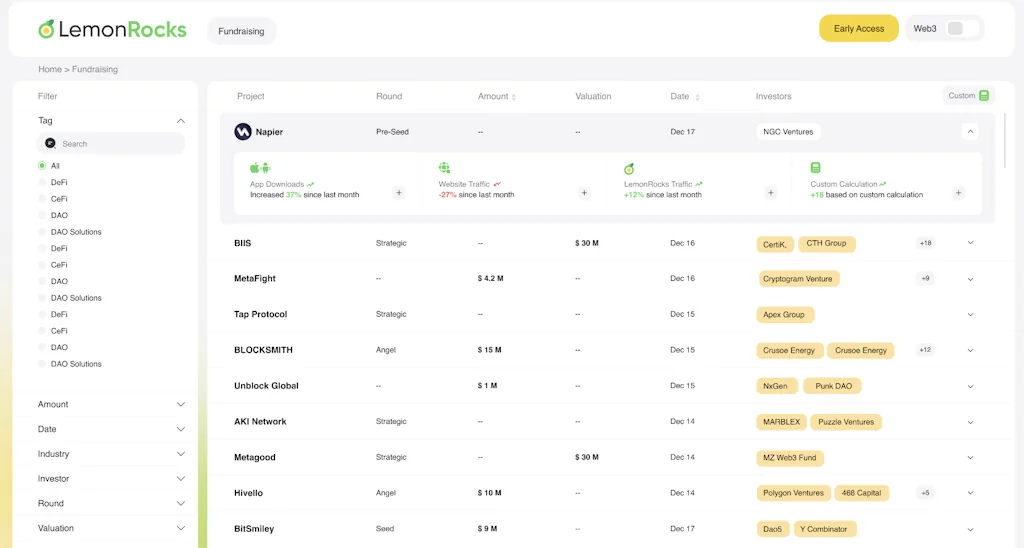
Task: Click the LemonRocks logo
Action: pyautogui.click(x=112, y=29)
